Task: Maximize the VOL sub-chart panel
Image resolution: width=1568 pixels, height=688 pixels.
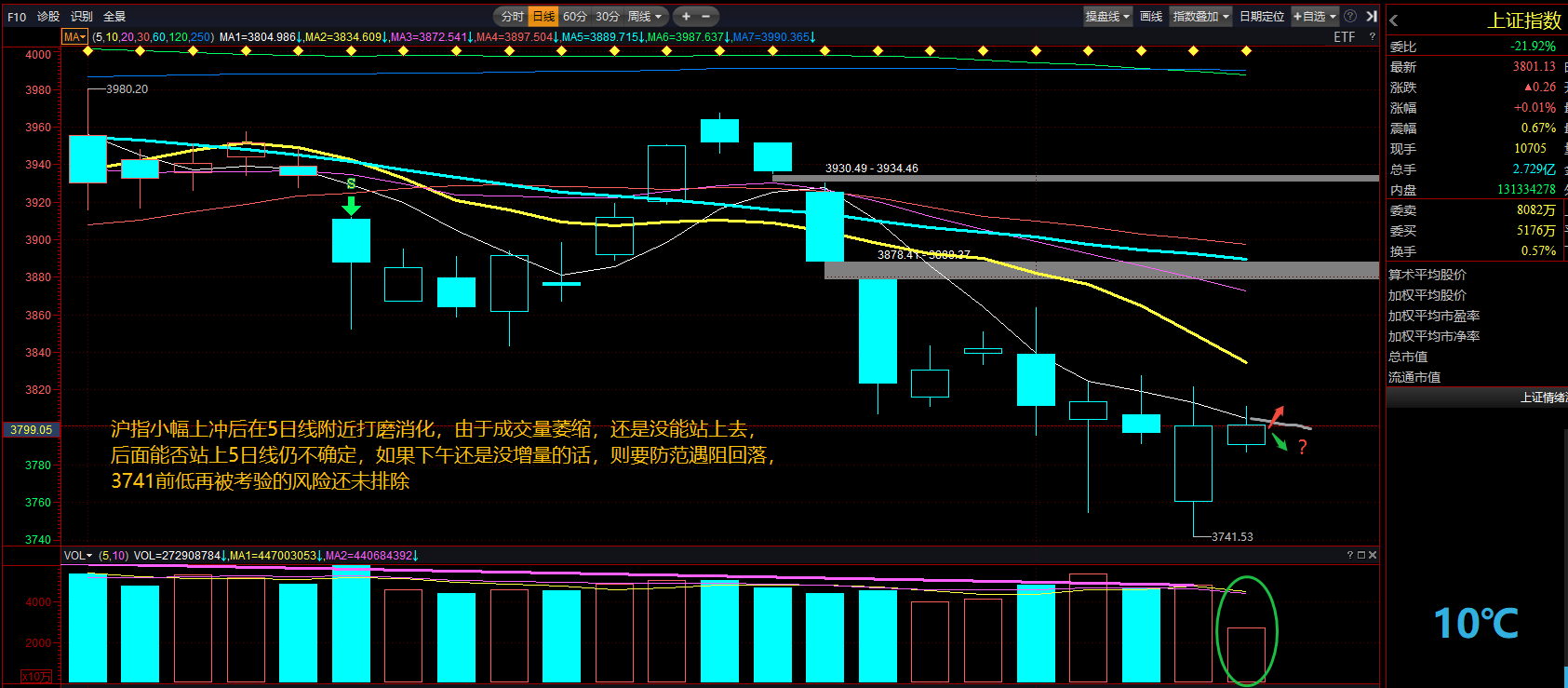Action: coord(1361,555)
